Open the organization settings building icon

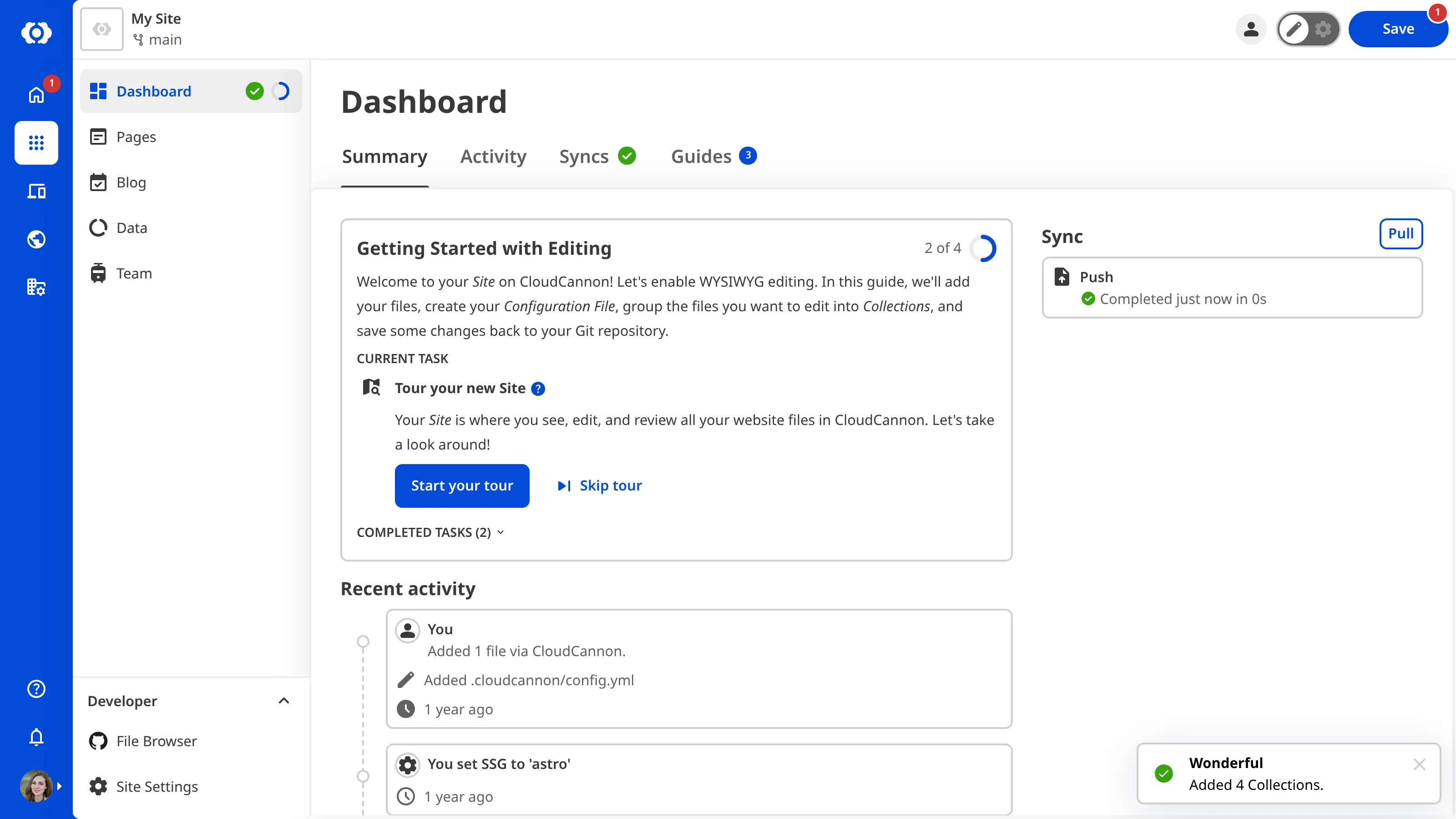(x=36, y=287)
